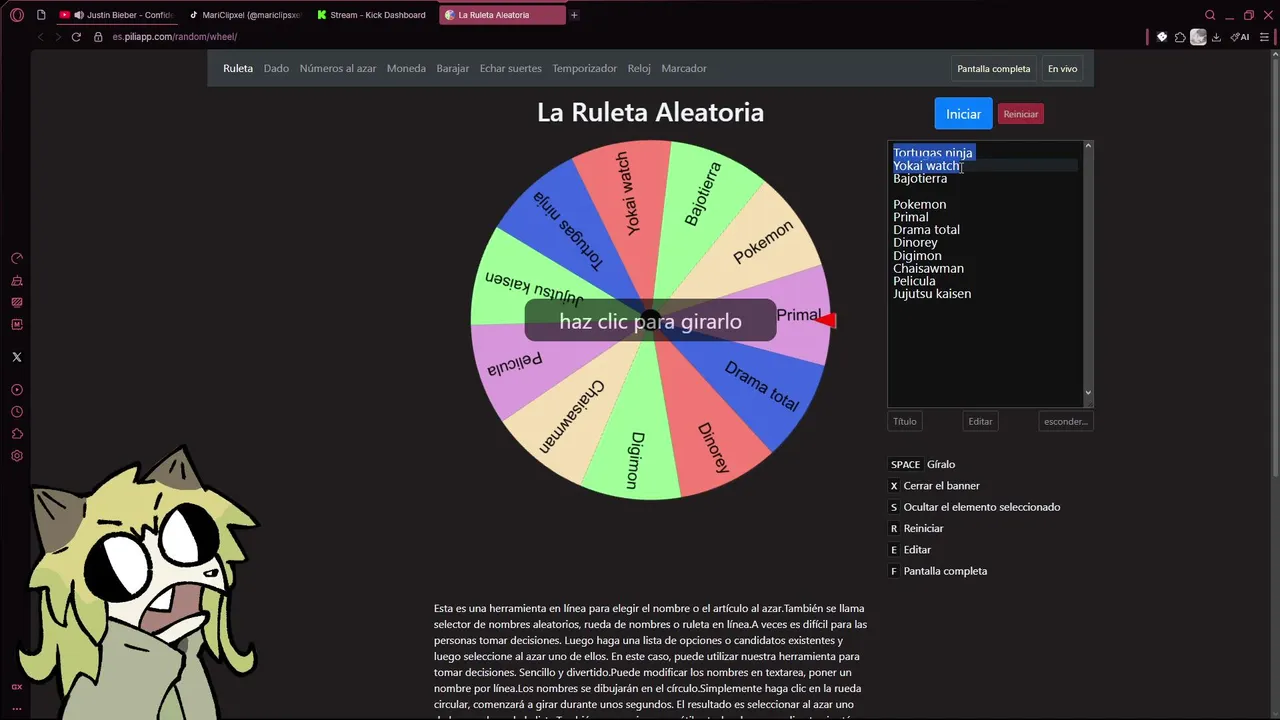Open X (Twitter) in the sidebar
Screen dimensions: 1280x720
click(17, 357)
